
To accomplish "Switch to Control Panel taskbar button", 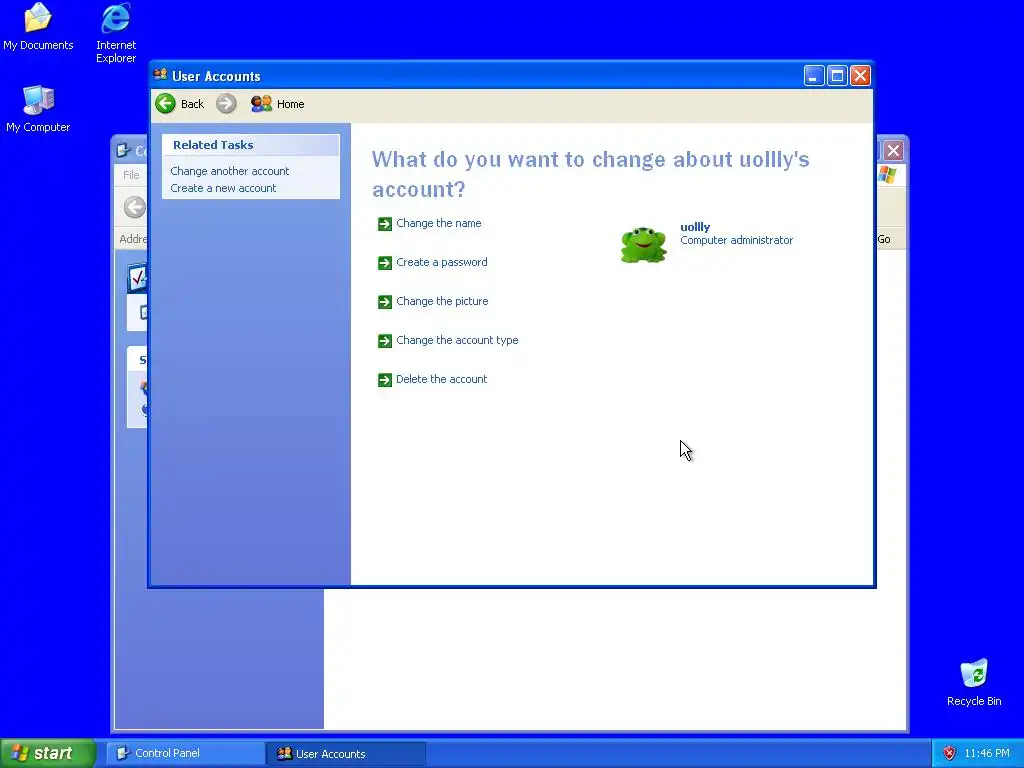I will tap(185, 753).
